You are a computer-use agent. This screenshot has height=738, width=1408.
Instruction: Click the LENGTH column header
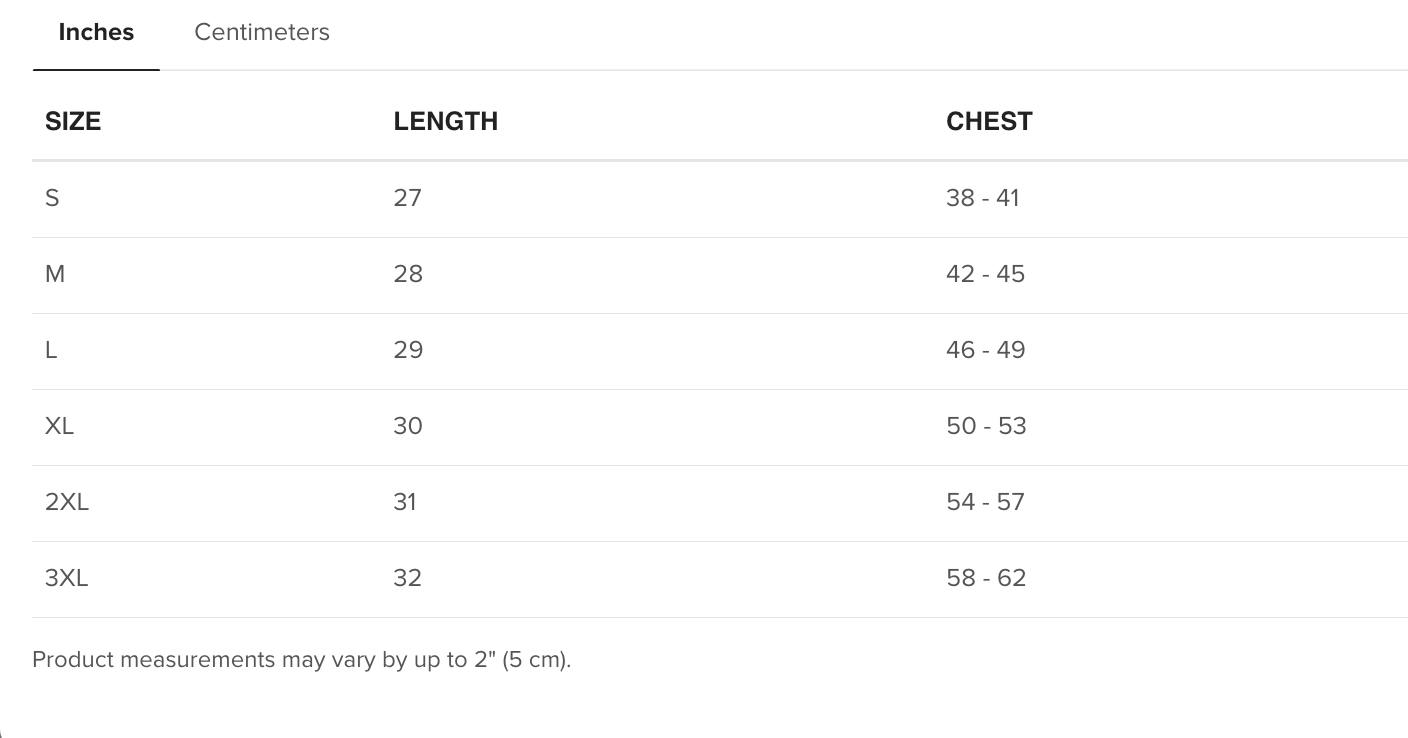click(445, 121)
